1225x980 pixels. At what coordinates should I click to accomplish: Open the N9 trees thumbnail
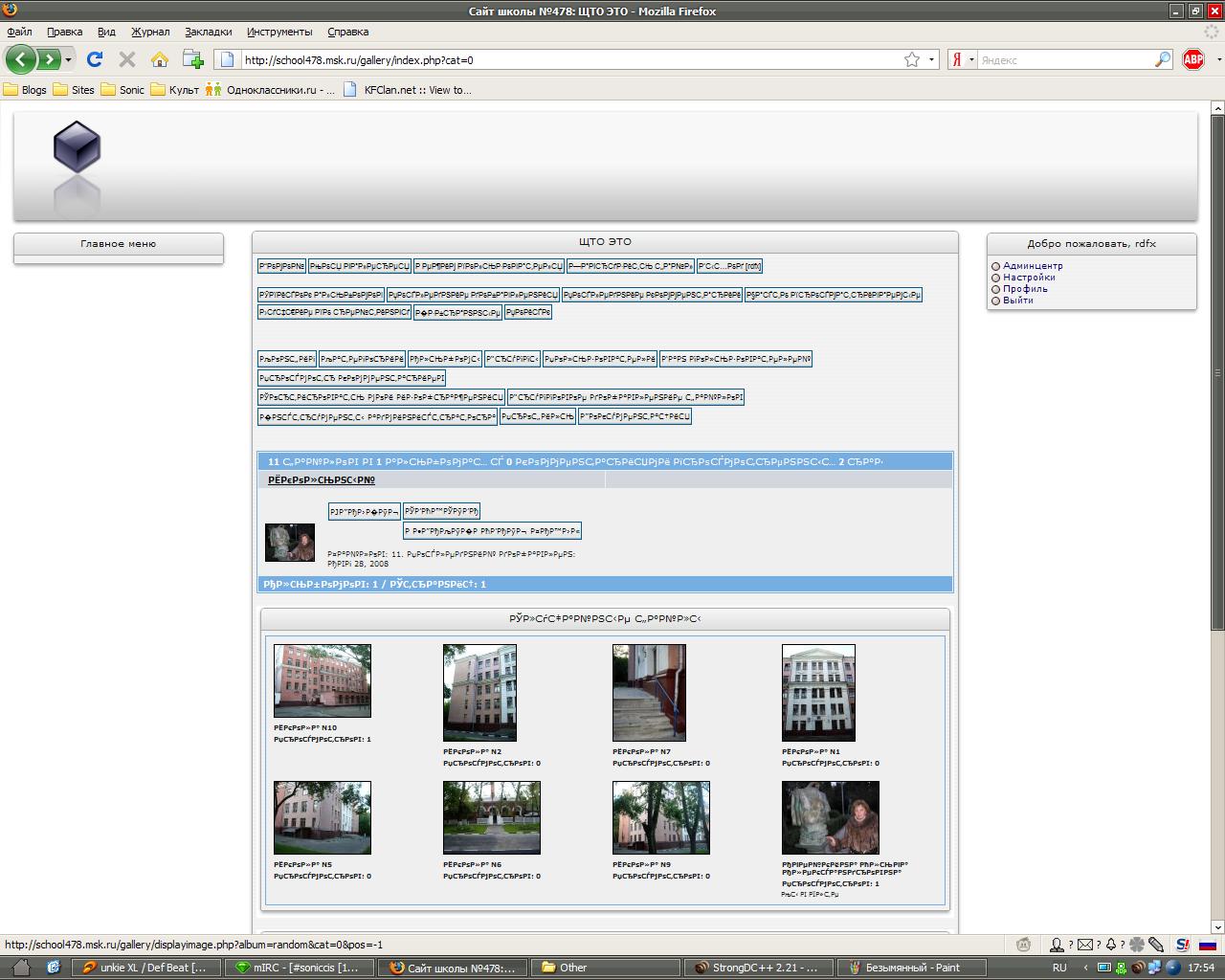click(661, 817)
